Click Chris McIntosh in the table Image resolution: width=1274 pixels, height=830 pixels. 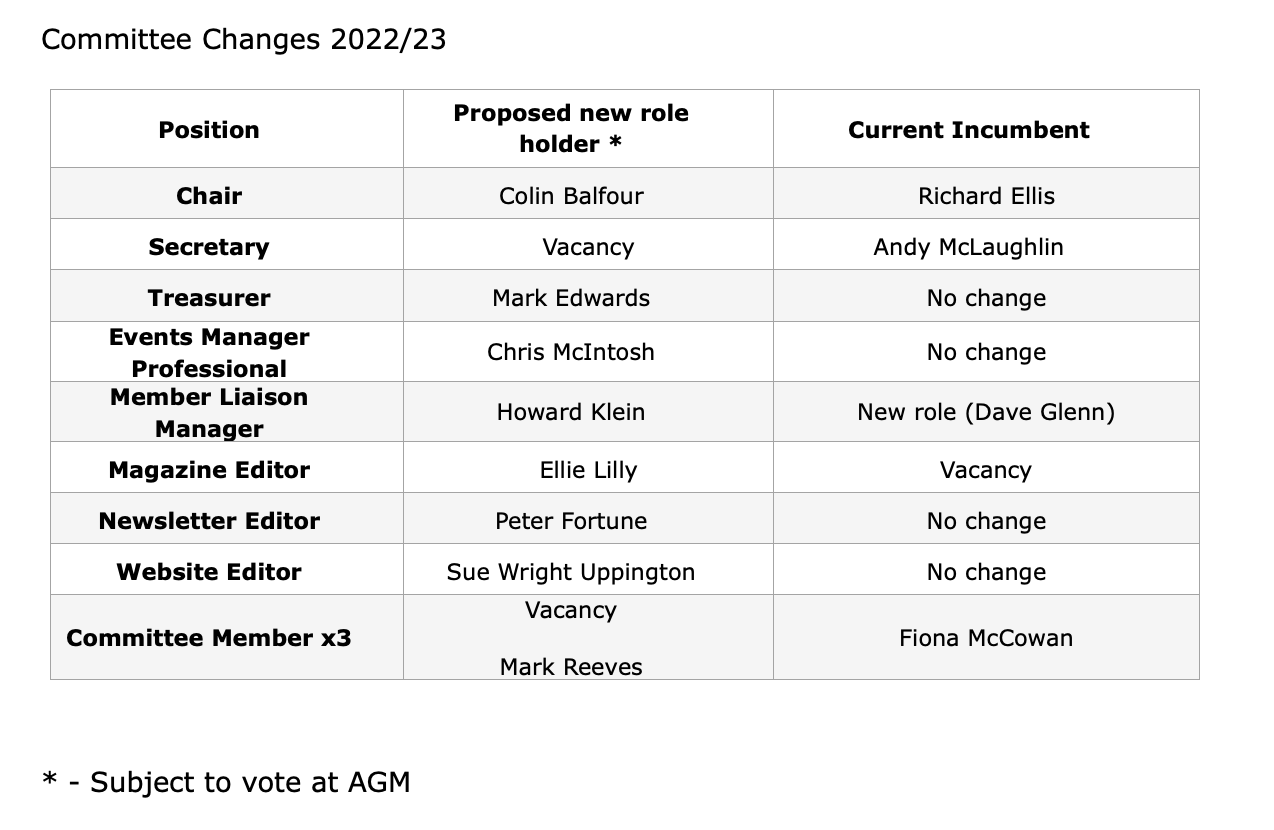[x=571, y=352]
